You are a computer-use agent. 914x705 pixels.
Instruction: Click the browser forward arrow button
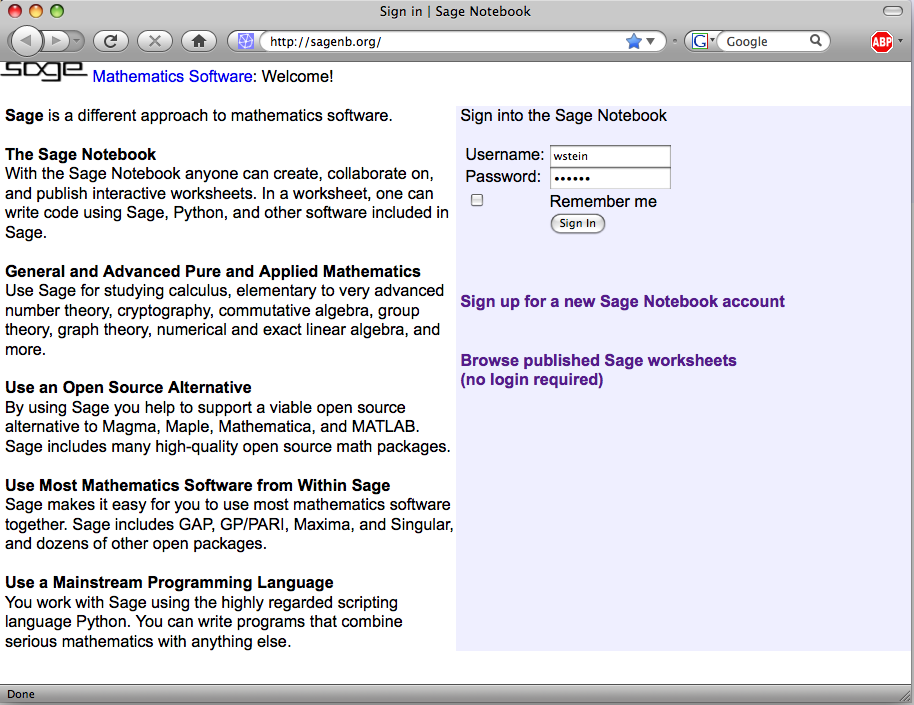[57, 41]
